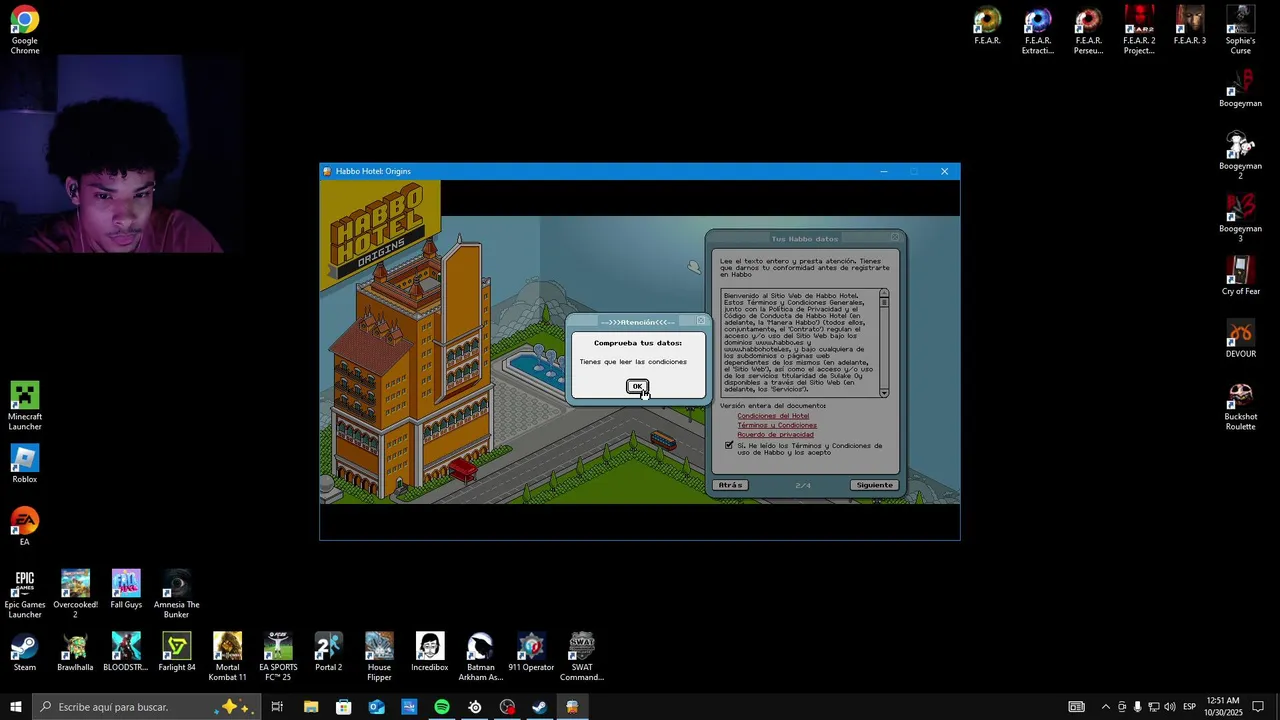Select the F.E.A.R. 3 desktop icon
This screenshot has height=720, width=1280.
pyautogui.click(x=1190, y=25)
